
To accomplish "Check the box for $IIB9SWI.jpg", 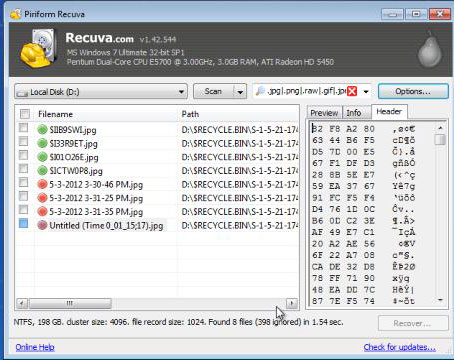I will tap(23, 128).
